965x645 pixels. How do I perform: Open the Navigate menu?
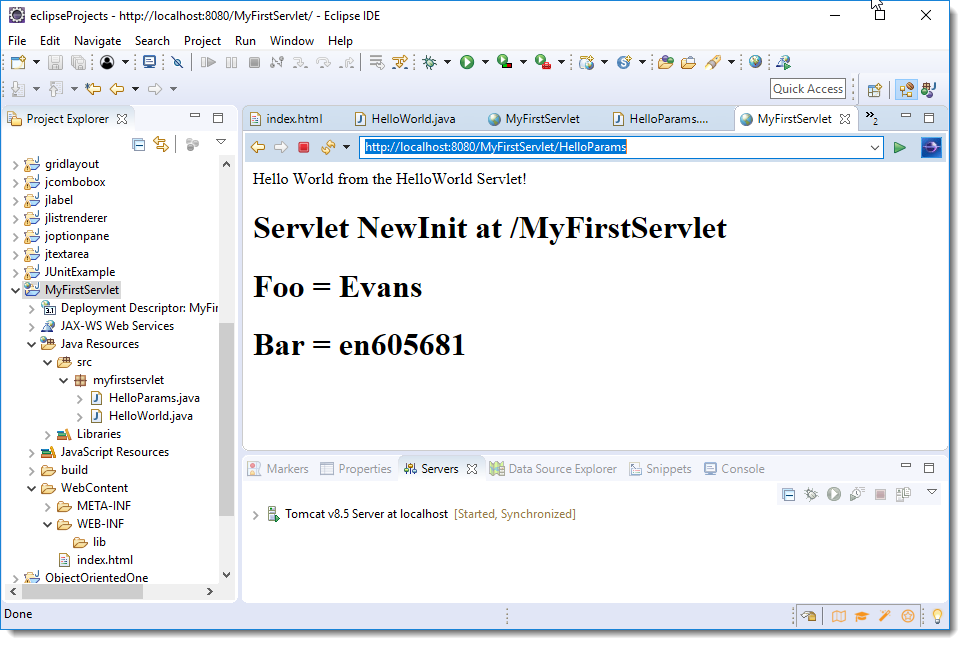(97, 41)
